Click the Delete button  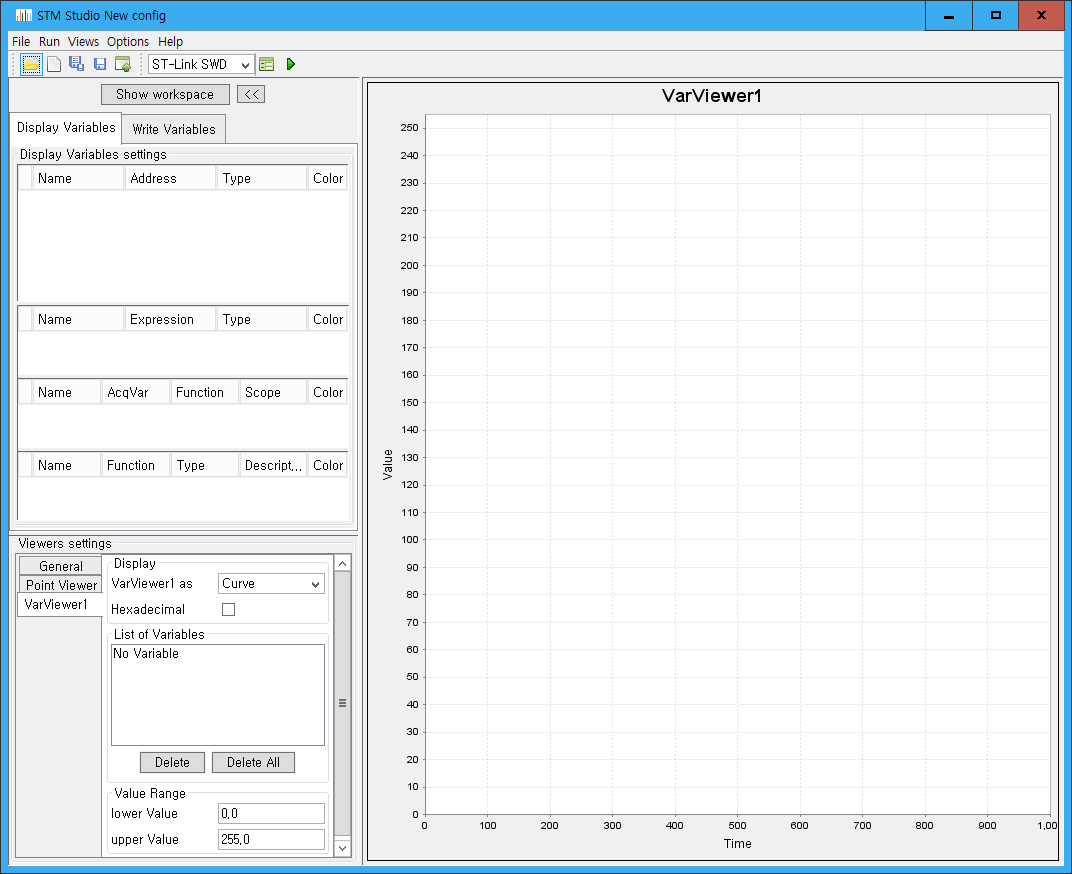(x=172, y=763)
